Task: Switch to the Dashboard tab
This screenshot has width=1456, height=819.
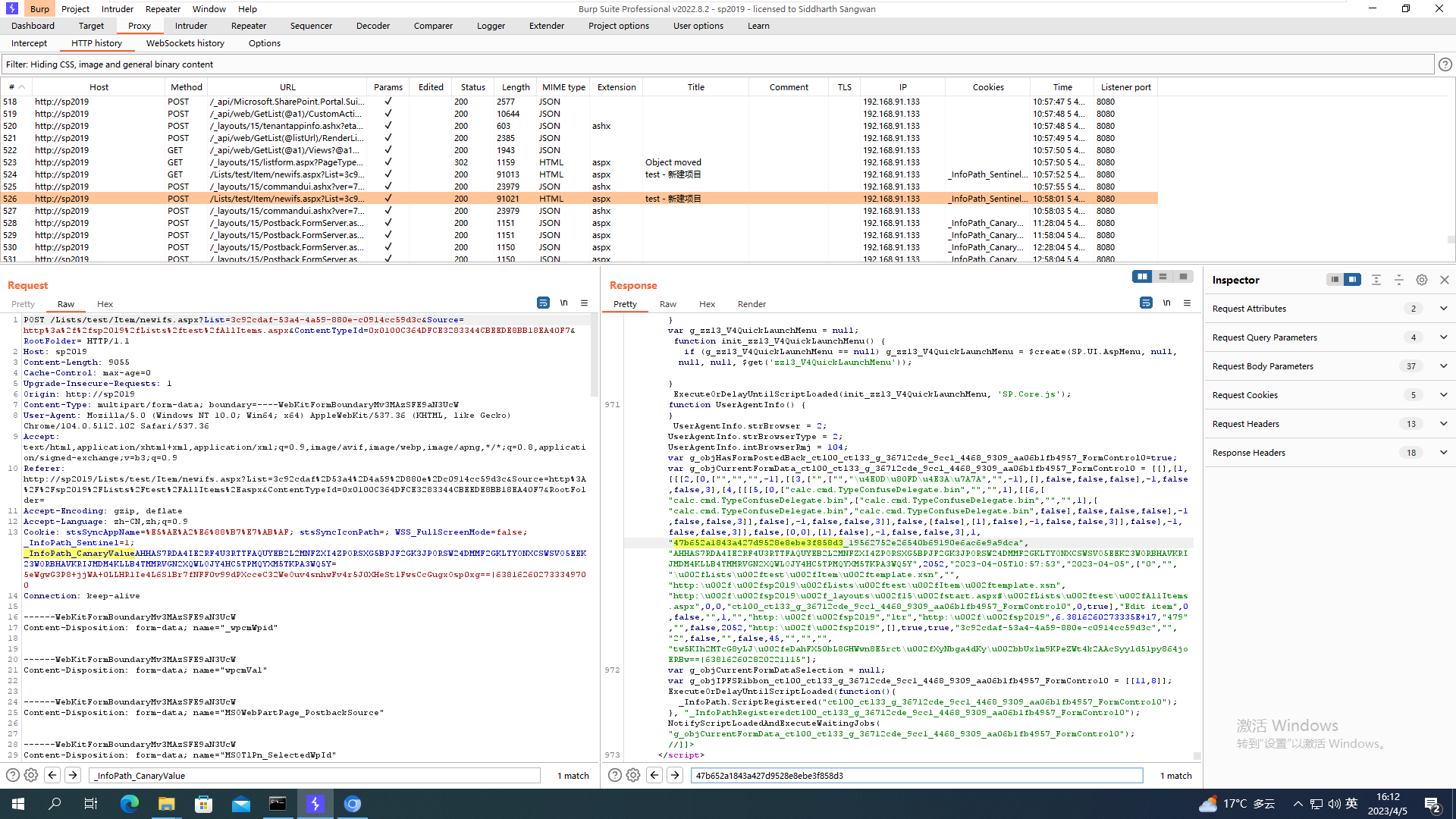Action: 33,26
